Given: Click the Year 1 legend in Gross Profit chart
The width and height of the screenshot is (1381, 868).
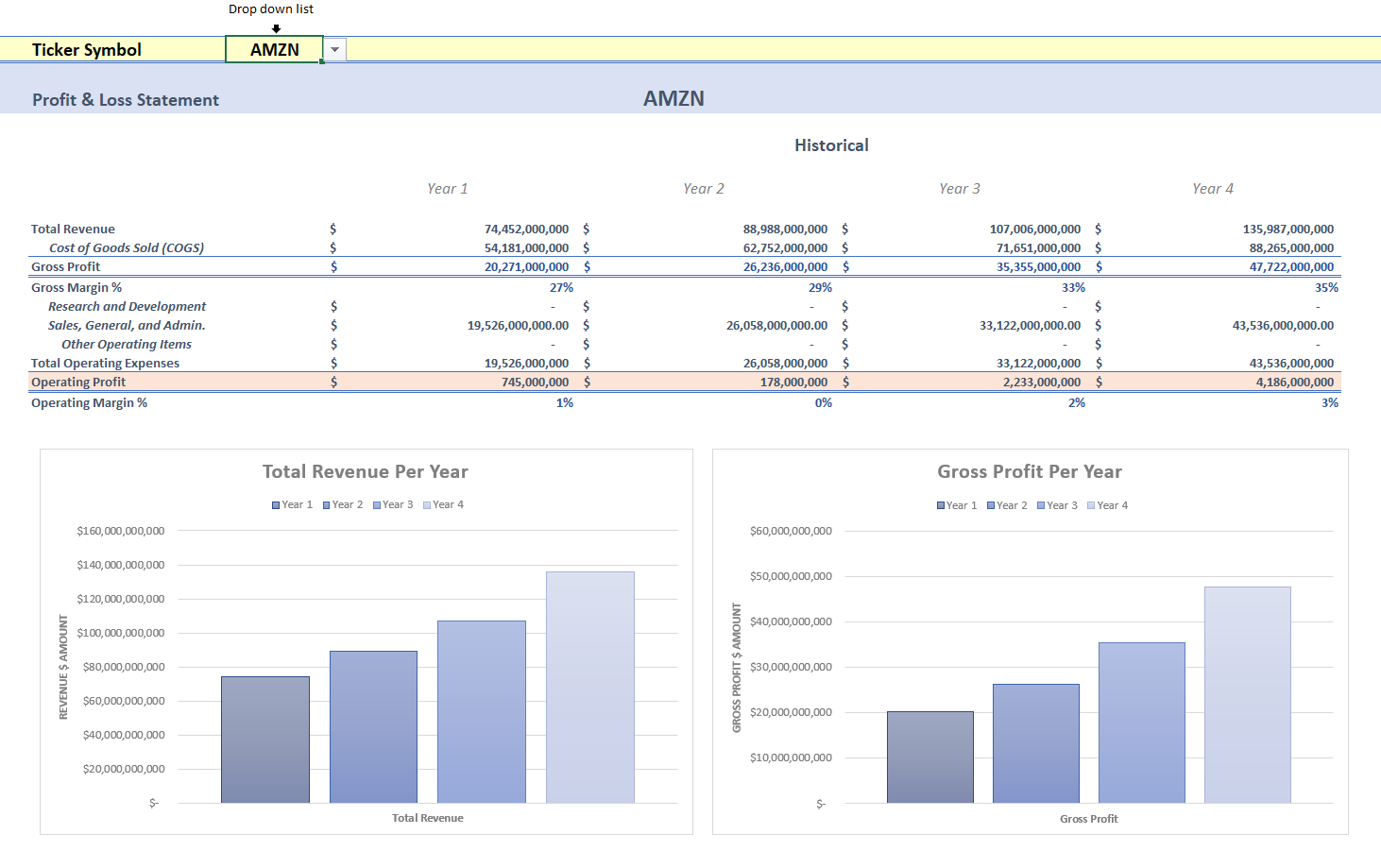Looking at the screenshot, I should 957,504.
